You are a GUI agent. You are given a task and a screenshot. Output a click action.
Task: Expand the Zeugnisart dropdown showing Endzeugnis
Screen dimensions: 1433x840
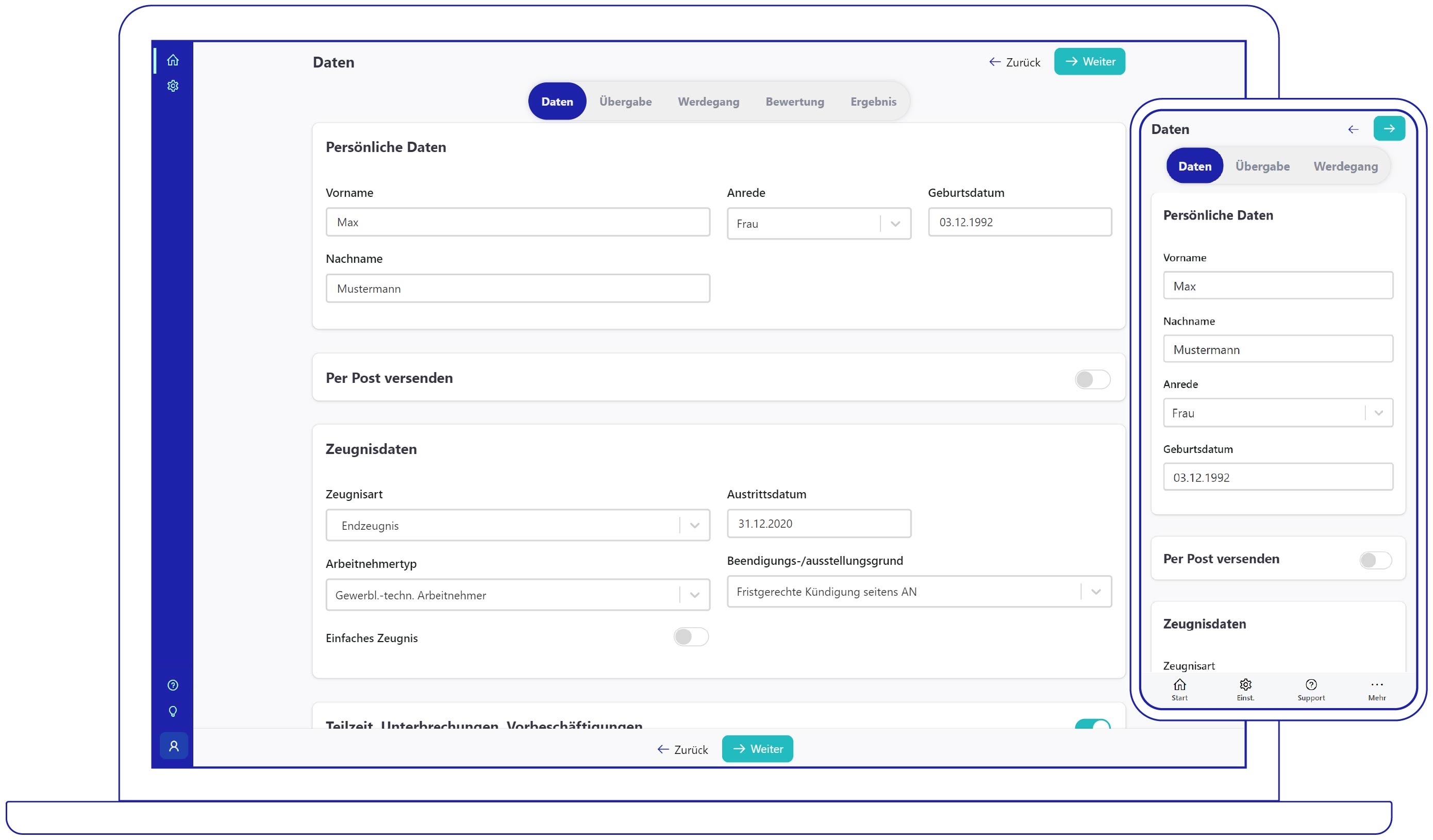(x=518, y=526)
